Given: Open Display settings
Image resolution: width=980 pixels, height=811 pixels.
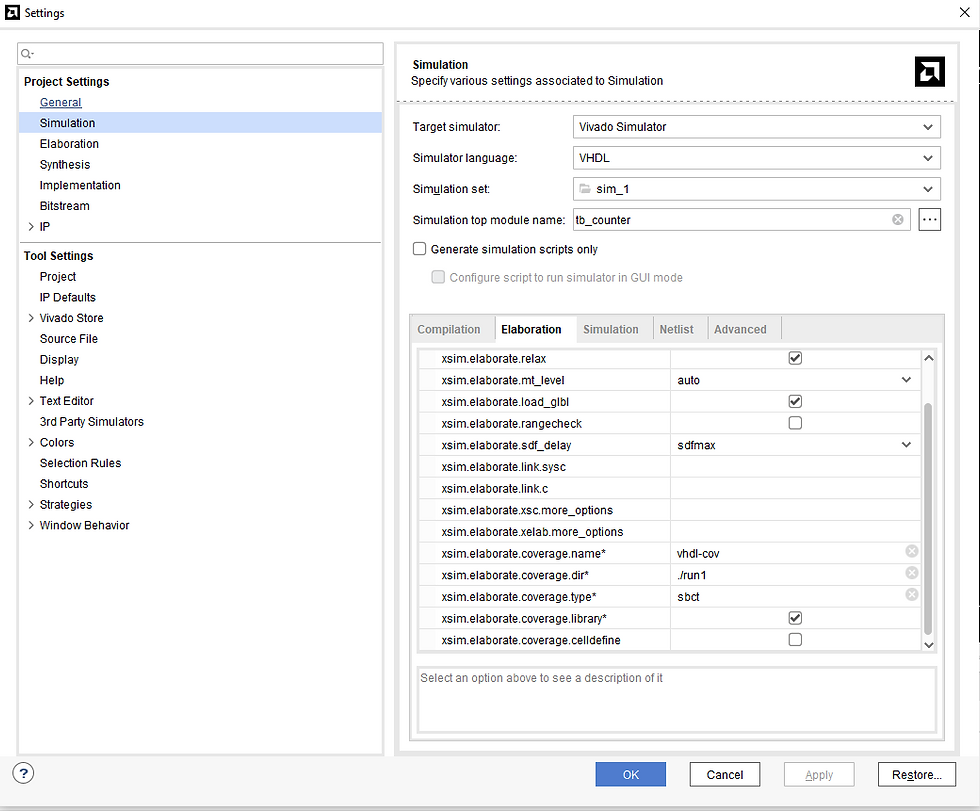Looking at the screenshot, I should click(x=59, y=359).
